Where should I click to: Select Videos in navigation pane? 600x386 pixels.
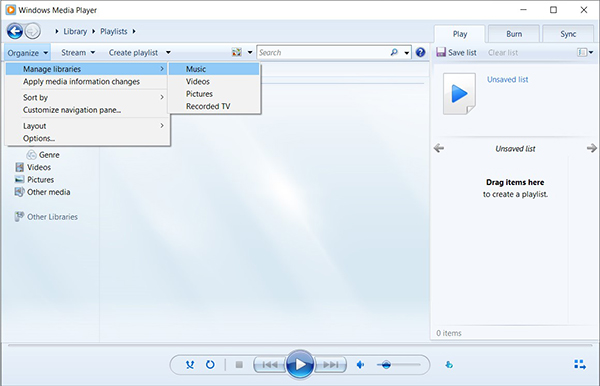(33, 167)
